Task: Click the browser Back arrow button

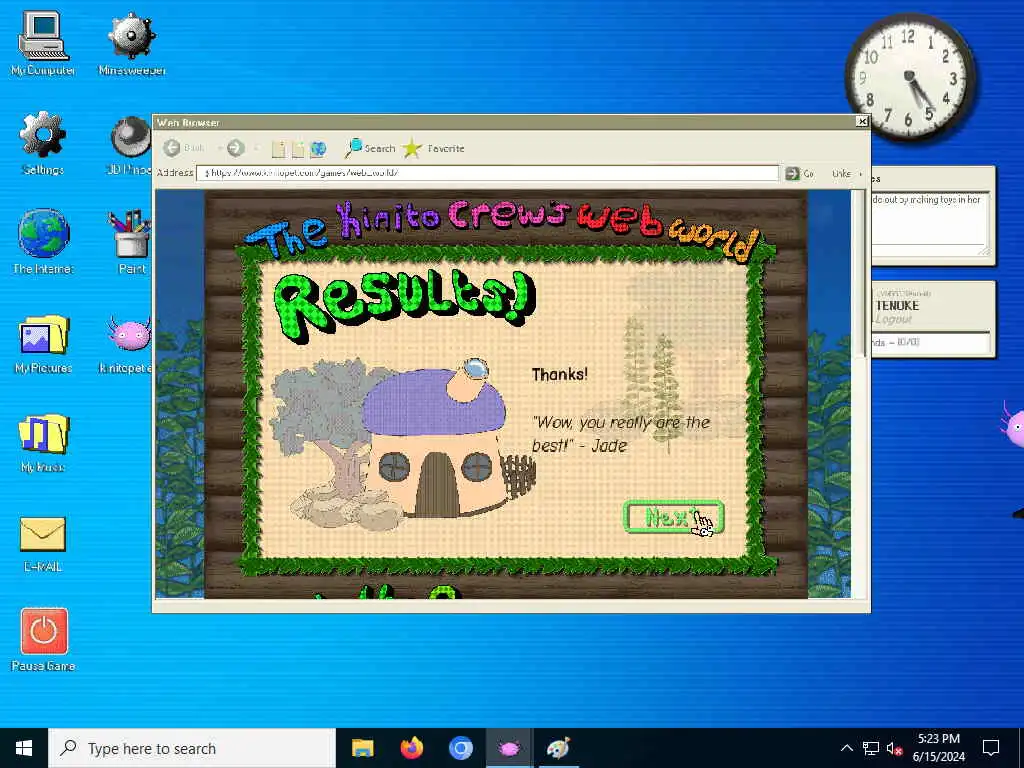Action: tap(172, 148)
